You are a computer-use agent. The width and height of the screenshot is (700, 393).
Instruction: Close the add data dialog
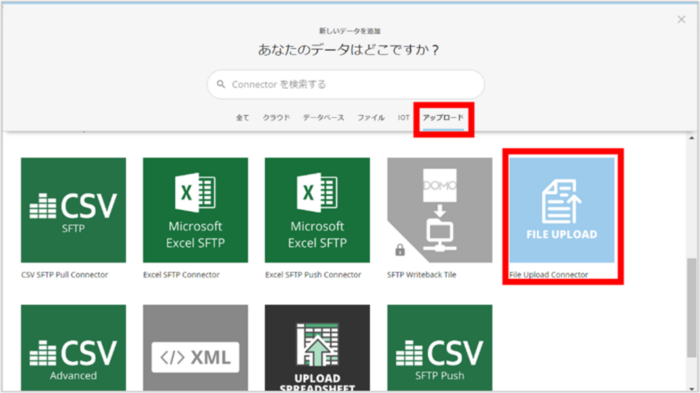click(681, 19)
